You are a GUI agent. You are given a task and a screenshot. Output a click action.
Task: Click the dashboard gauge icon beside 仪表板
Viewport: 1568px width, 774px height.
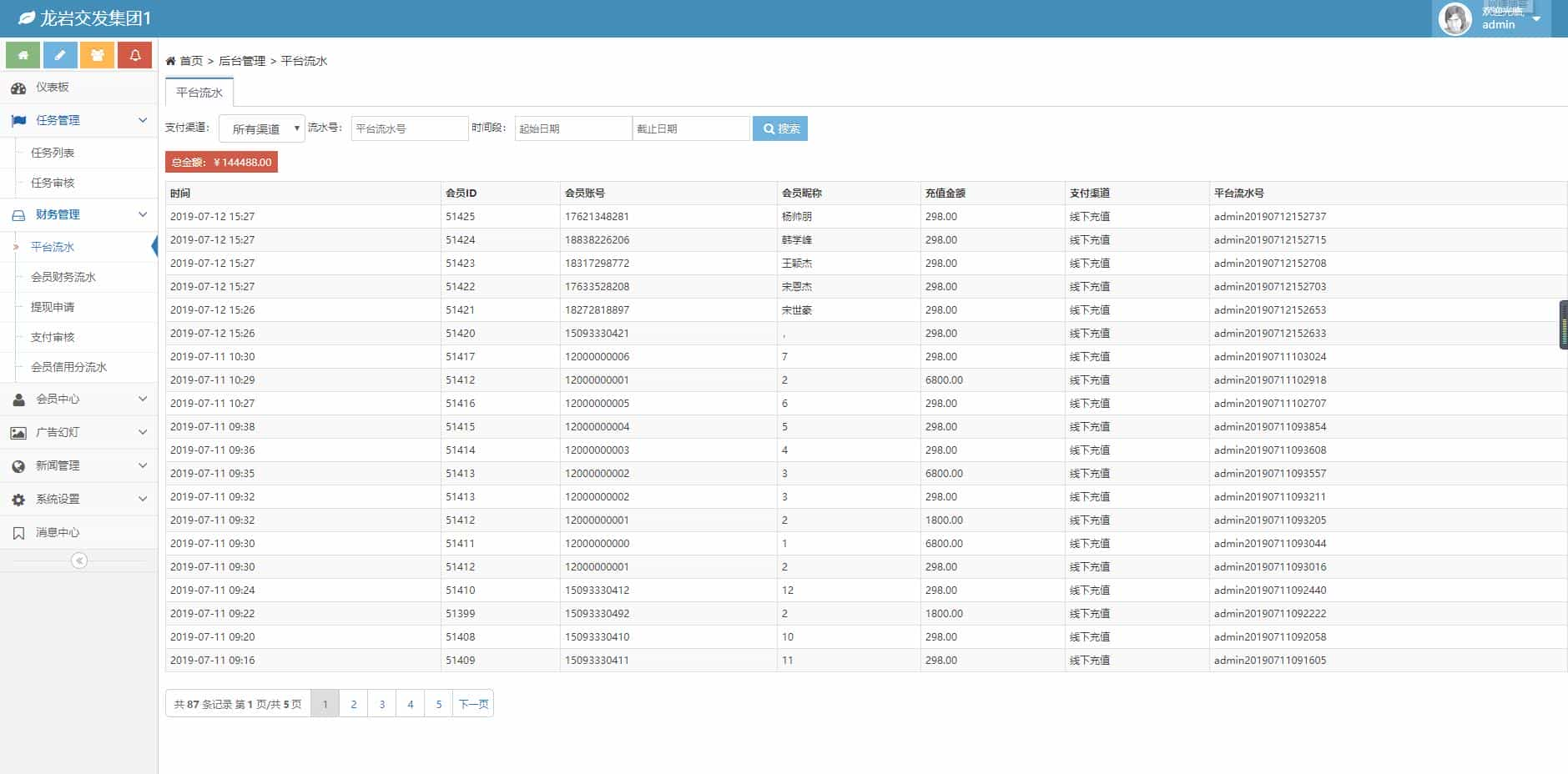pos(18,88)
